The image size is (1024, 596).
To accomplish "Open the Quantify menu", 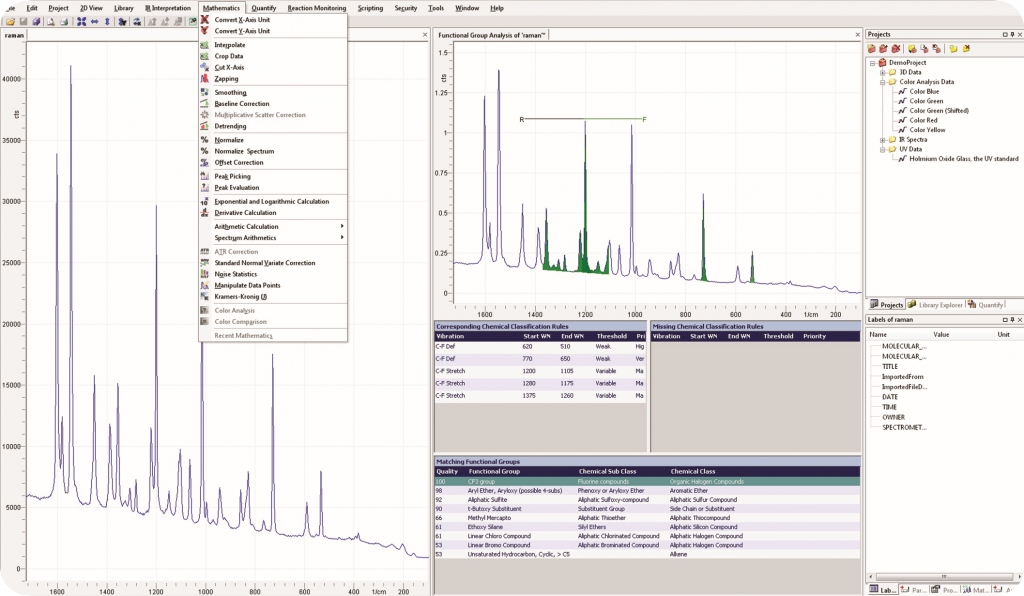I will pyautogui.click(x=263, y=8).
